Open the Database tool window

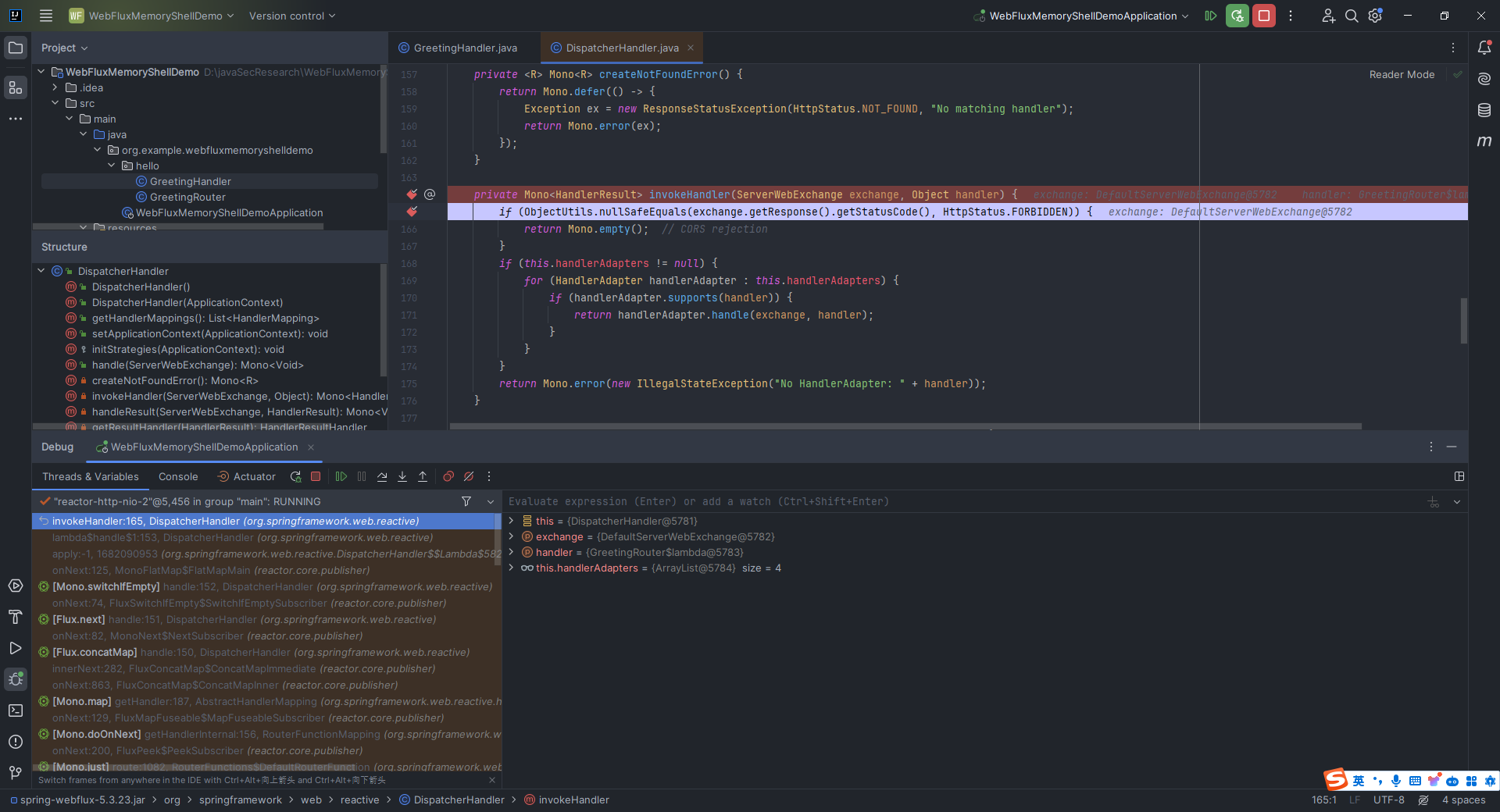(x=1484, y=110)
